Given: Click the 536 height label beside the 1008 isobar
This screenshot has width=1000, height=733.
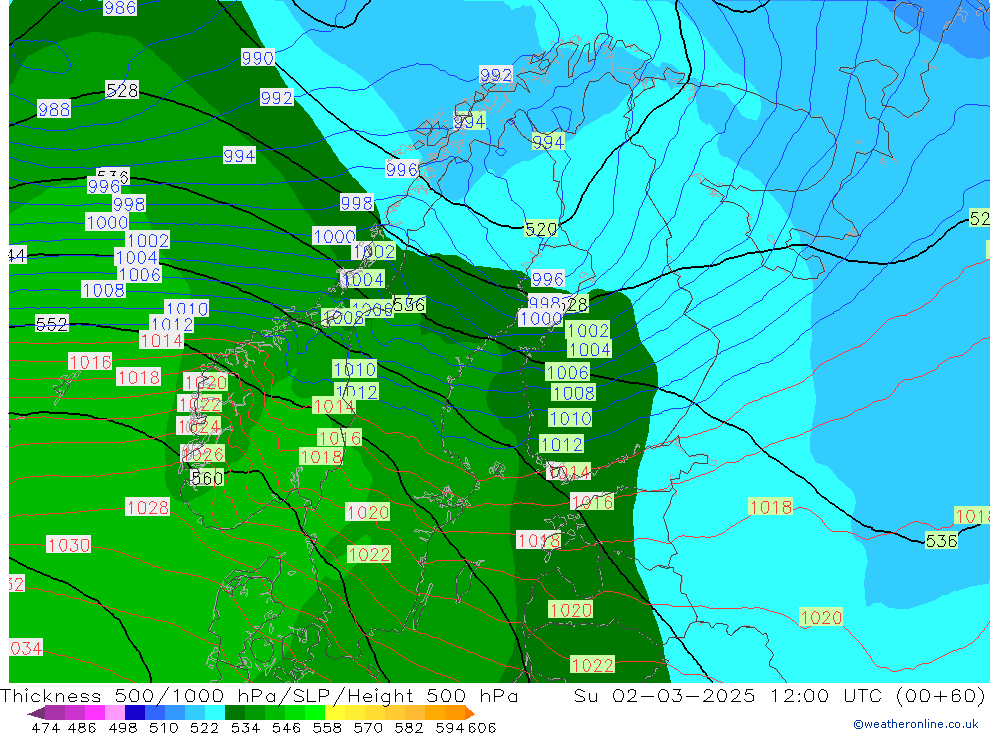Looking at the screenshot, I should tap(409, 304).
